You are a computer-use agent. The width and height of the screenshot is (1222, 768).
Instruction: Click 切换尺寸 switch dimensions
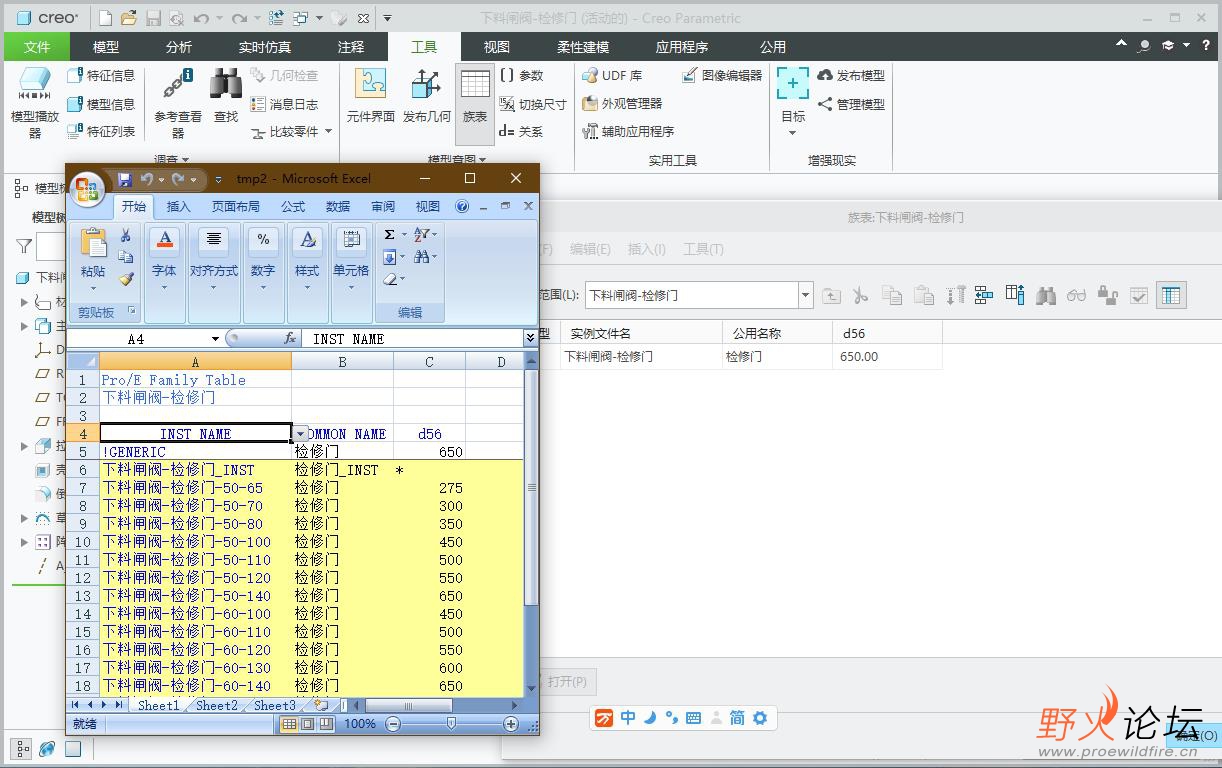[532, 104]
